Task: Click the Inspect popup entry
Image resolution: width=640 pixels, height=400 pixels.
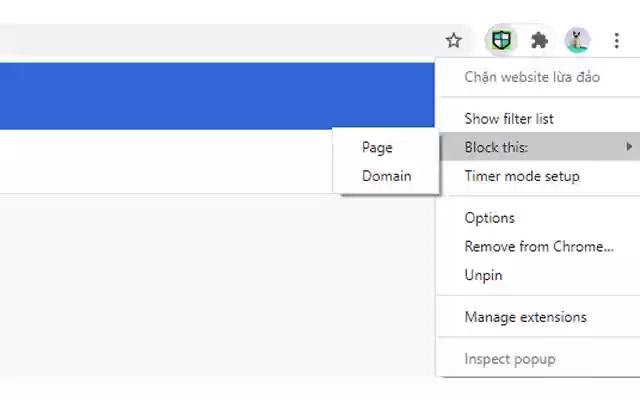Action: pyautogui.click(x=510, y=359)
